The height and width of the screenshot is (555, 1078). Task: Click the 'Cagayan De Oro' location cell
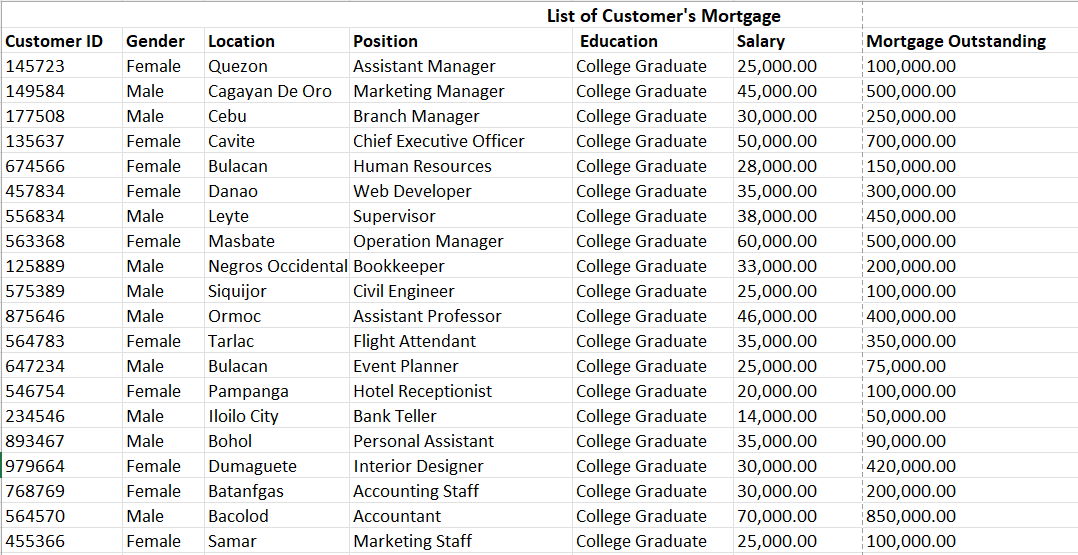coord(270,91)
